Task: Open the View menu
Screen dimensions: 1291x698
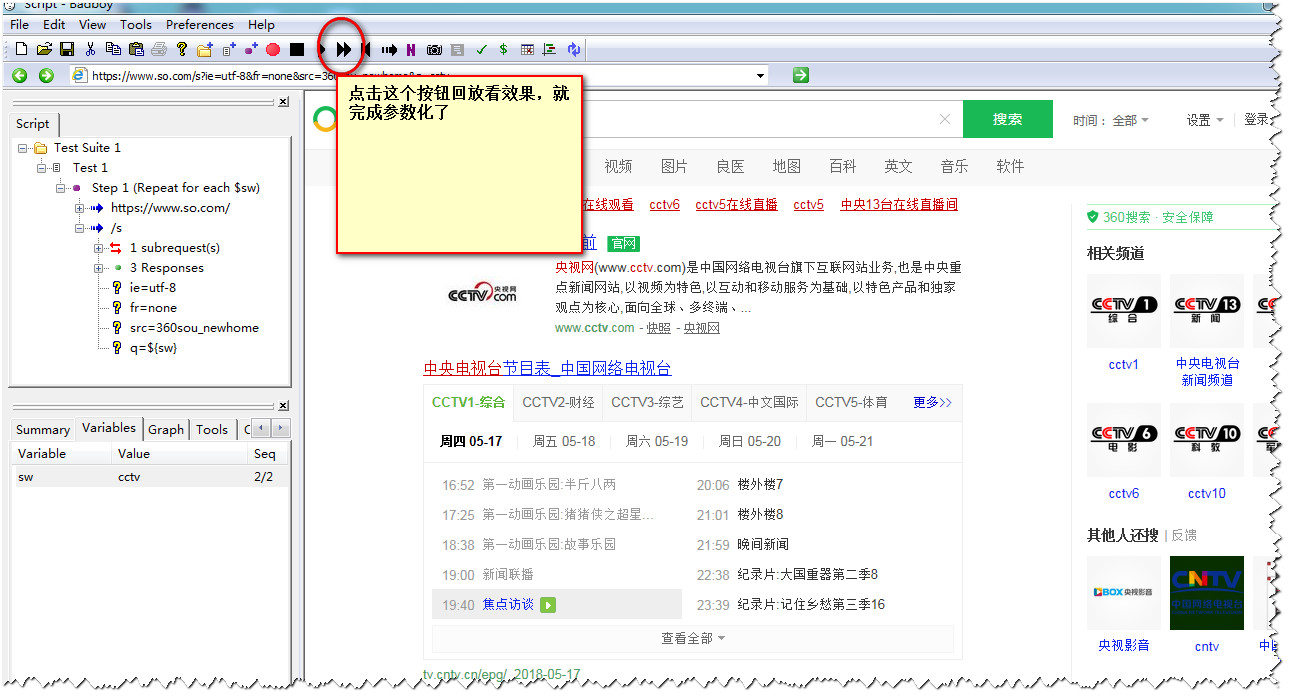Action: [x=92, y=24]
